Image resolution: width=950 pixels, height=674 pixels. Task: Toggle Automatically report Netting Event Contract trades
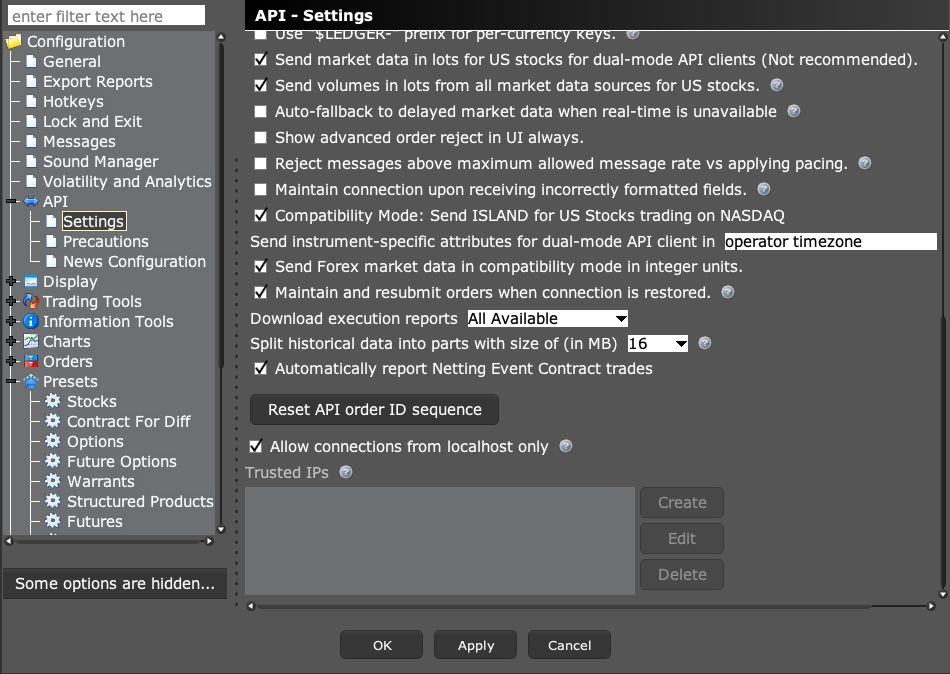261,369
